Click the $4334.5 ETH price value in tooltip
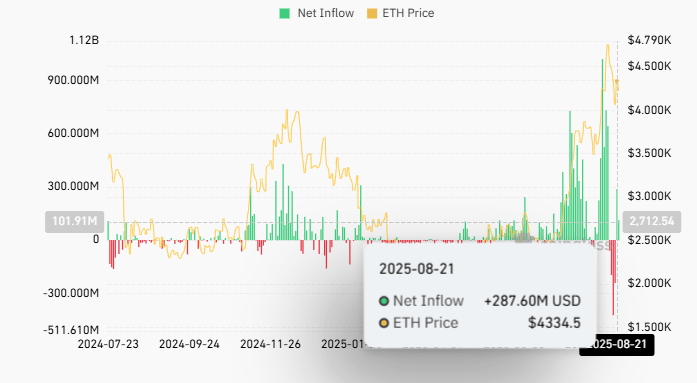697x383 pixels. pos(554,323)
